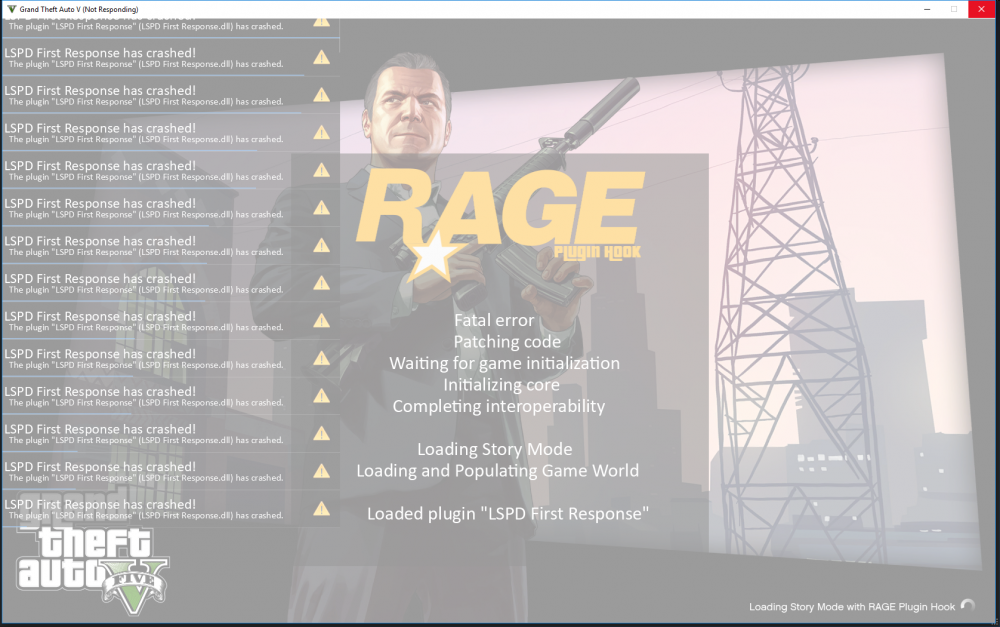Maximize the Grand Theft Auto V window
Viewport: 1000px width, 627px height.
coord(954,9)
